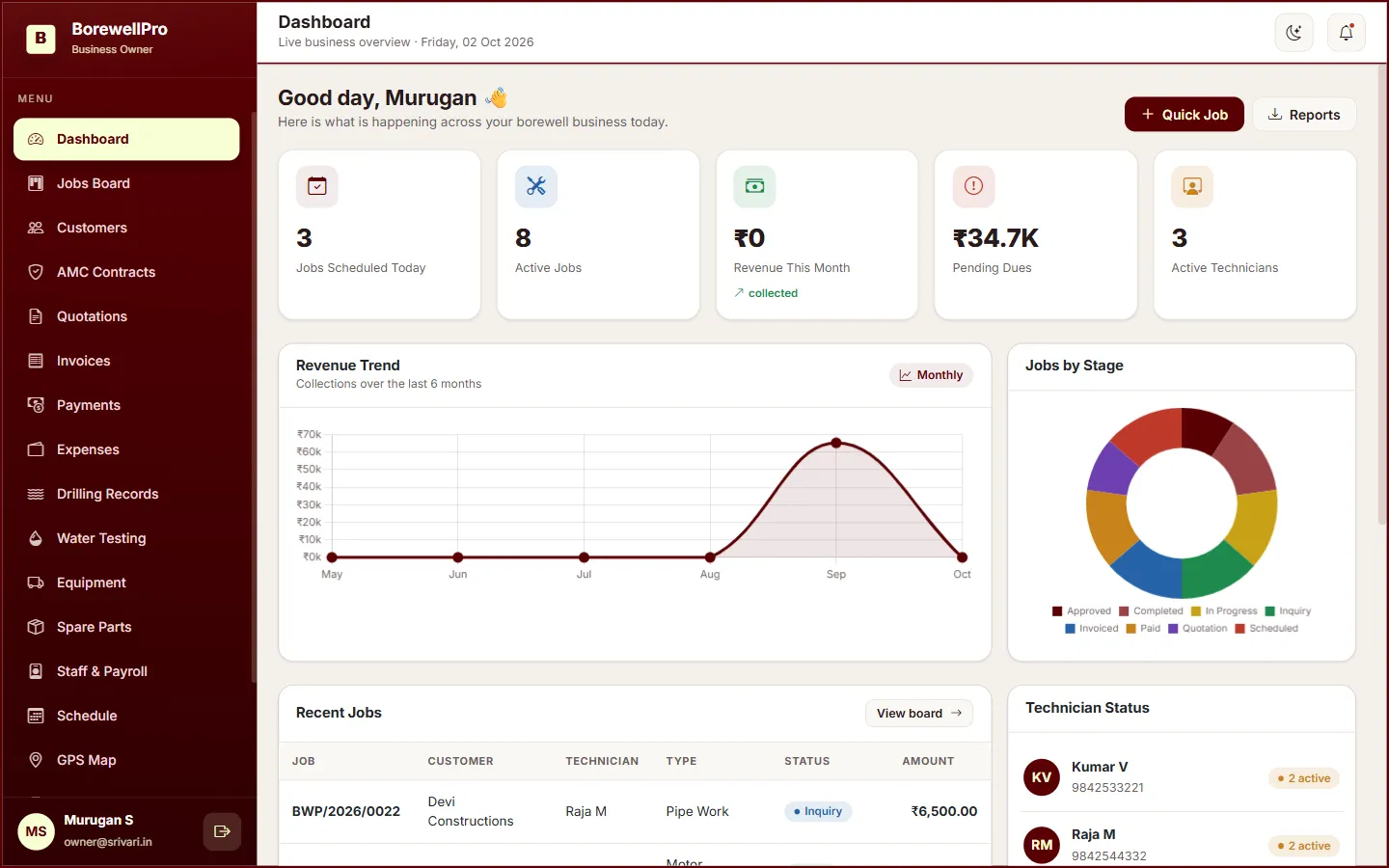The width and height of the screenshot is (1389, 868).
Task: Click the Quotations document icon
Action: pyautogui.click(x=36, y=316)
